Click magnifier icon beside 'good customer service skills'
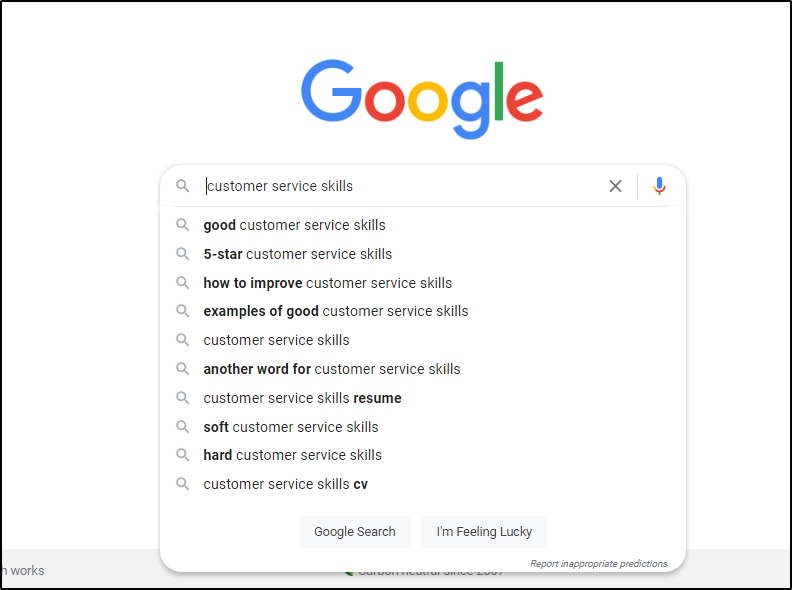The width and height of the screenshot is (792, 590). point(182,225)
